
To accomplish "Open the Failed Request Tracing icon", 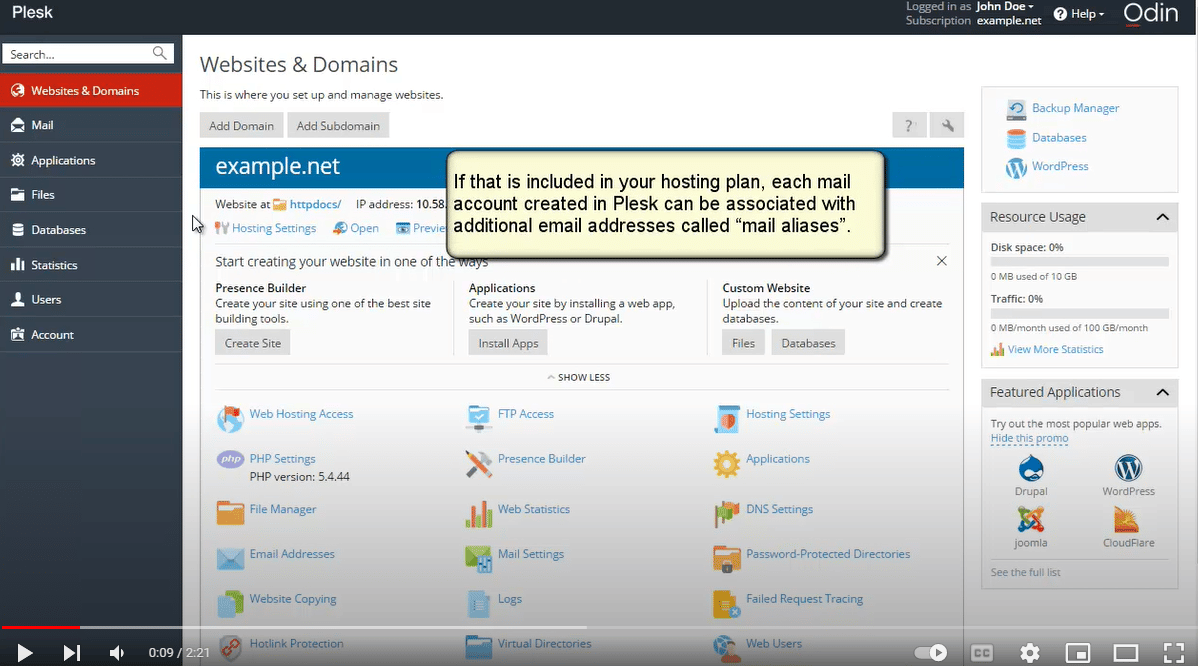I will point(727,603).
